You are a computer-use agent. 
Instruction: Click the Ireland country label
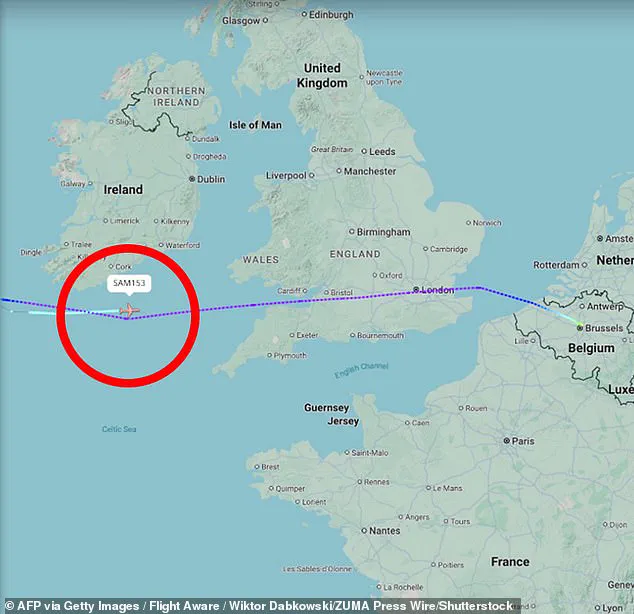[123, 190]
